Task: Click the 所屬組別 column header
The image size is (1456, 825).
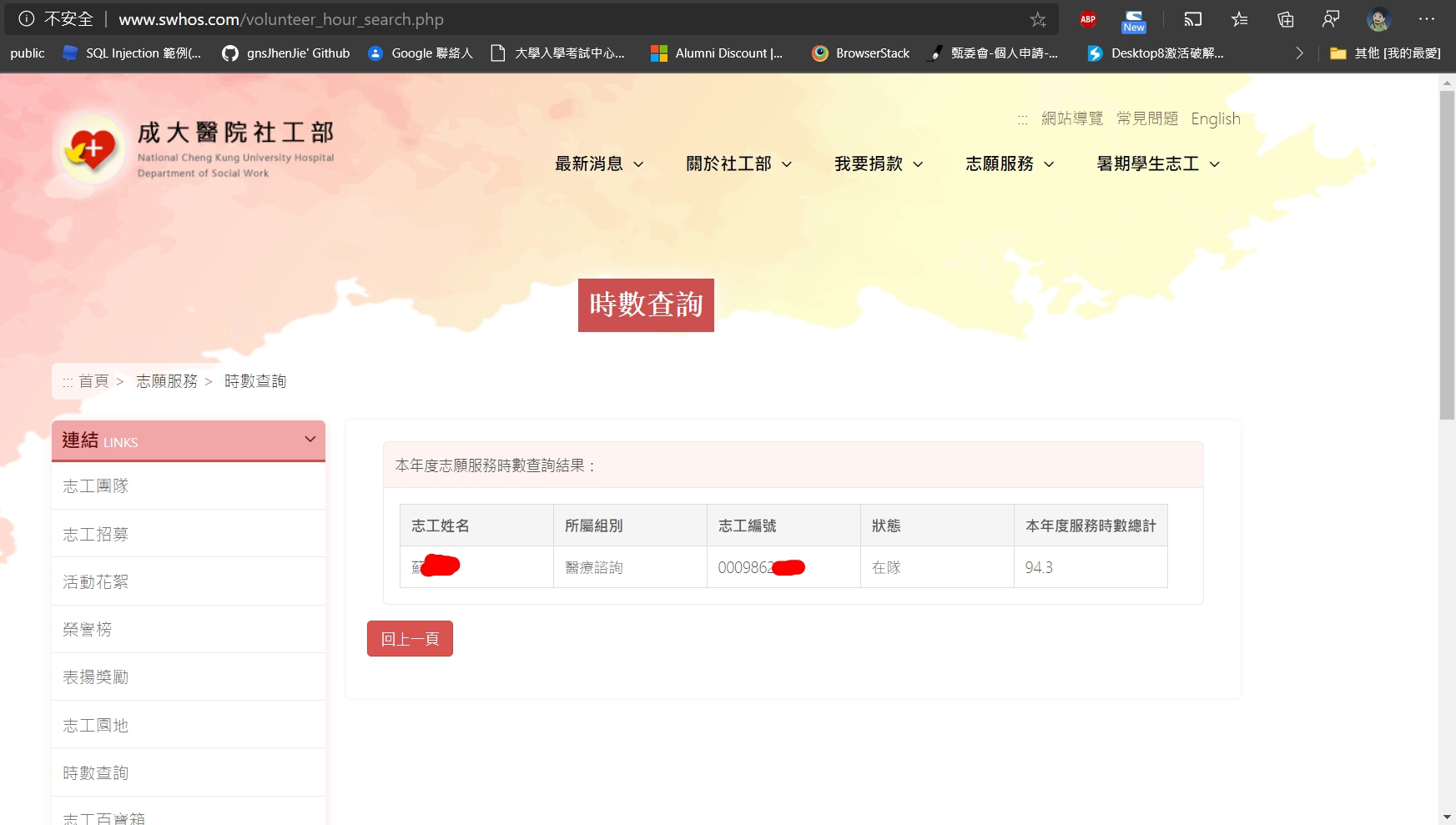Action: click(630, 526)
